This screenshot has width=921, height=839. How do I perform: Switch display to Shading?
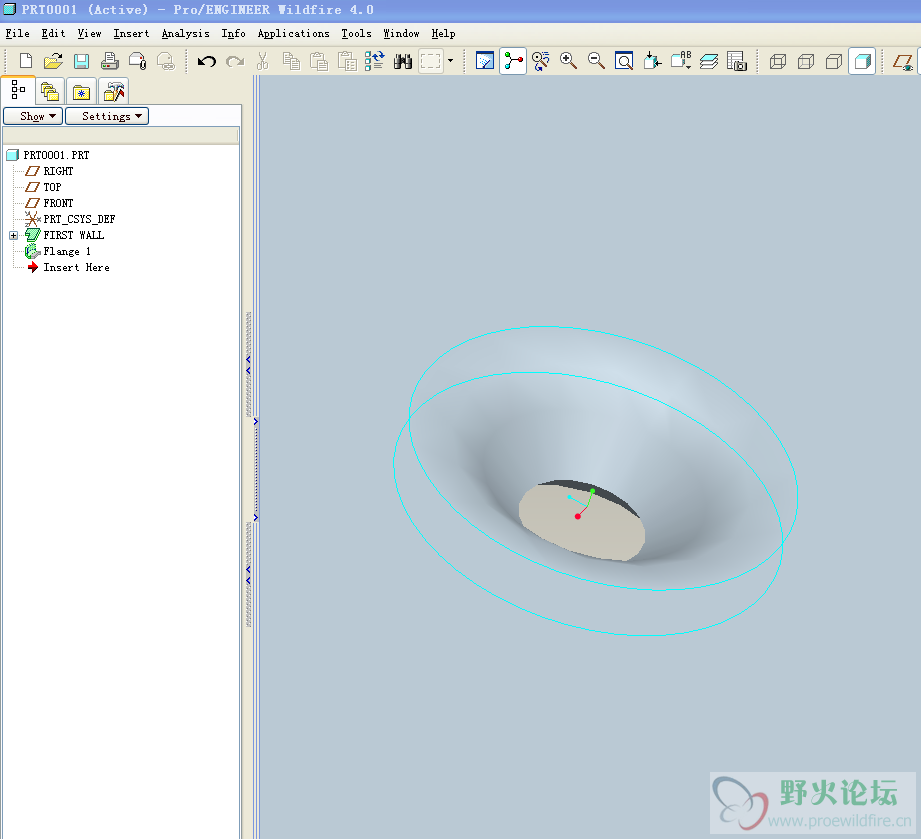862,61
